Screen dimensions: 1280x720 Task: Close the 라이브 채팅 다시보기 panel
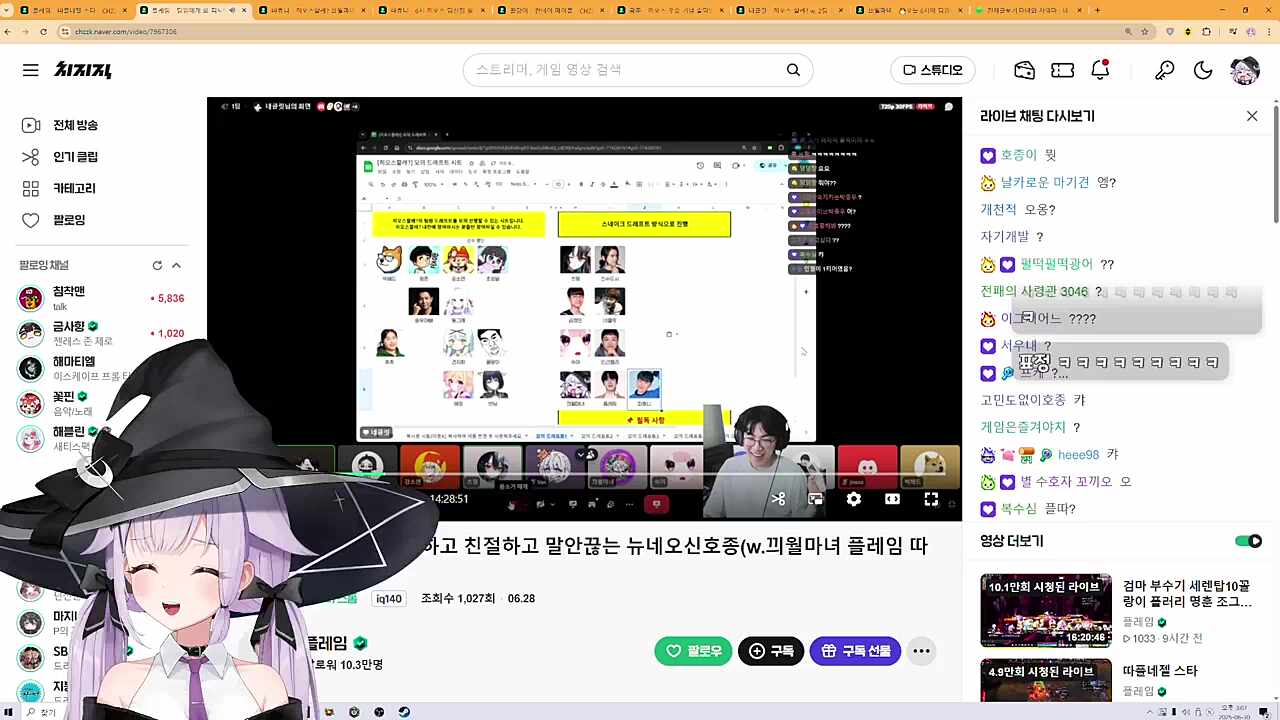pyautogui.click(x=1252, y=116)
